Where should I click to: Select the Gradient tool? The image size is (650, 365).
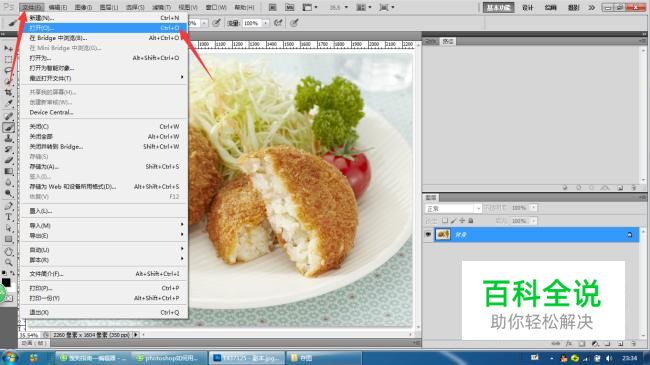click(x=8, y=171)
